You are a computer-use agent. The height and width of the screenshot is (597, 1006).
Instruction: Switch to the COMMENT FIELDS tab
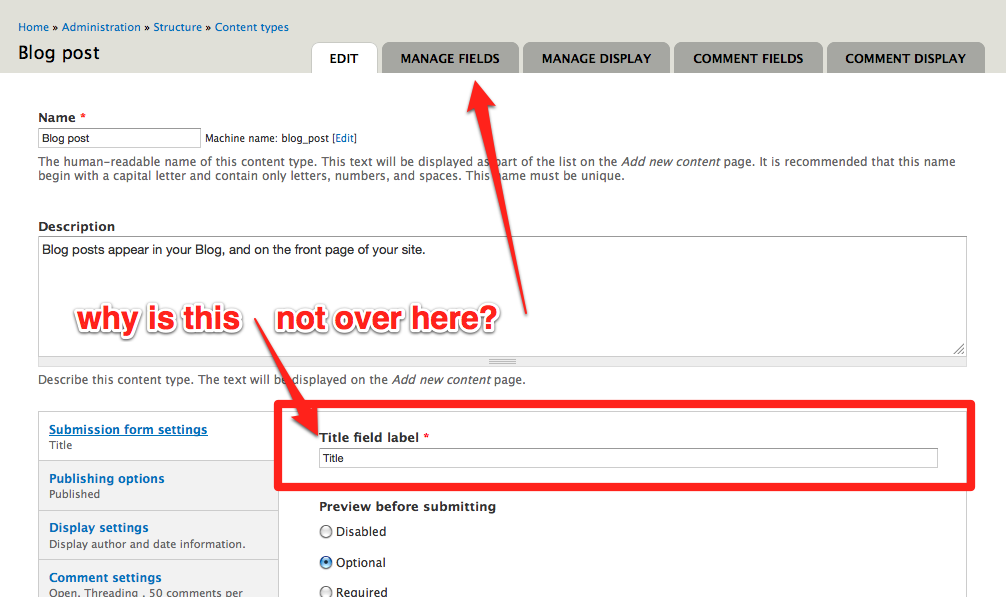tap(747, 58)
